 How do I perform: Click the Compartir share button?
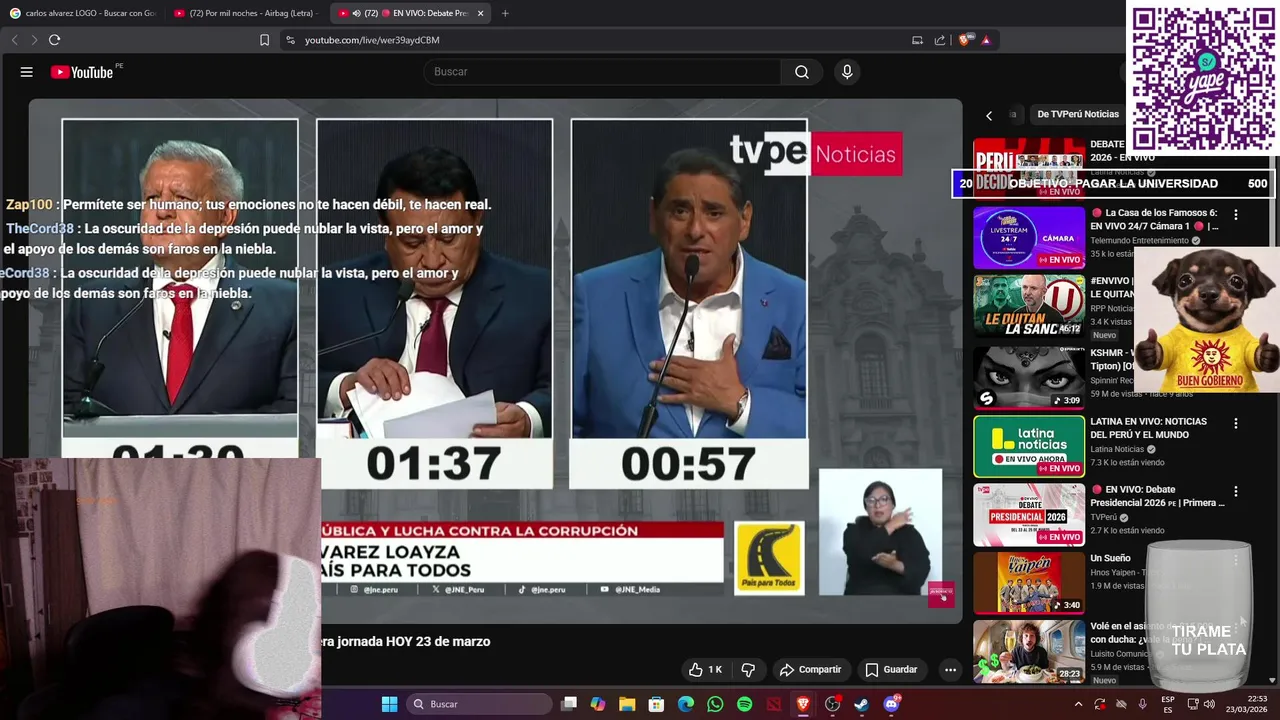(811, 670)
